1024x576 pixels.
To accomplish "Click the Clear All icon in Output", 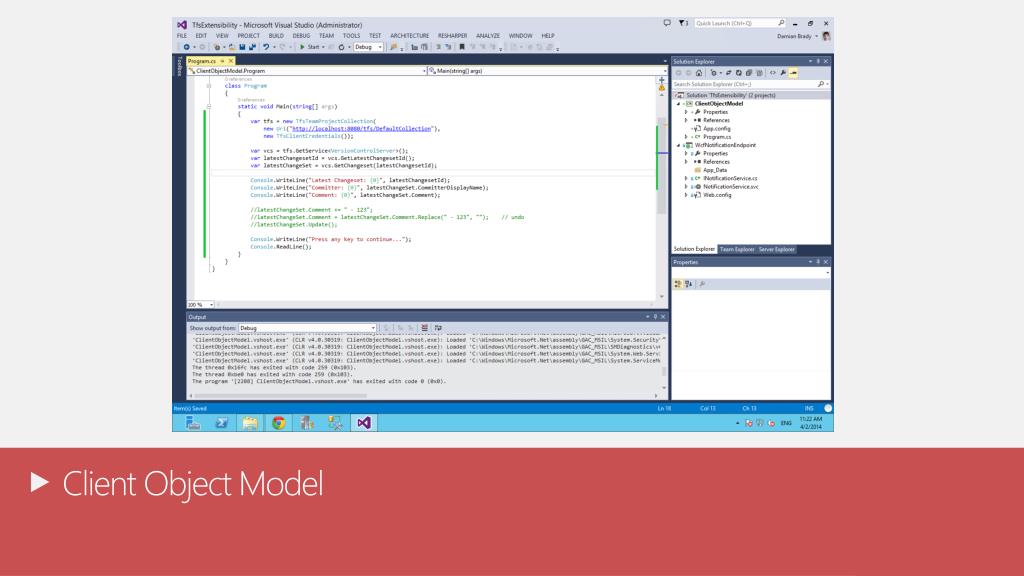I will coord(424,328).
